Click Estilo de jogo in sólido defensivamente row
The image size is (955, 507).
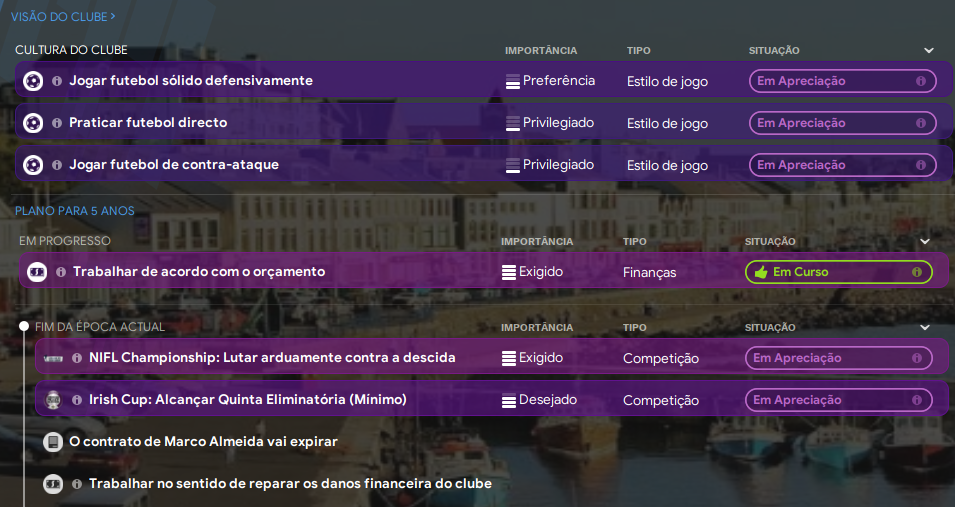(x=668, y=82)
